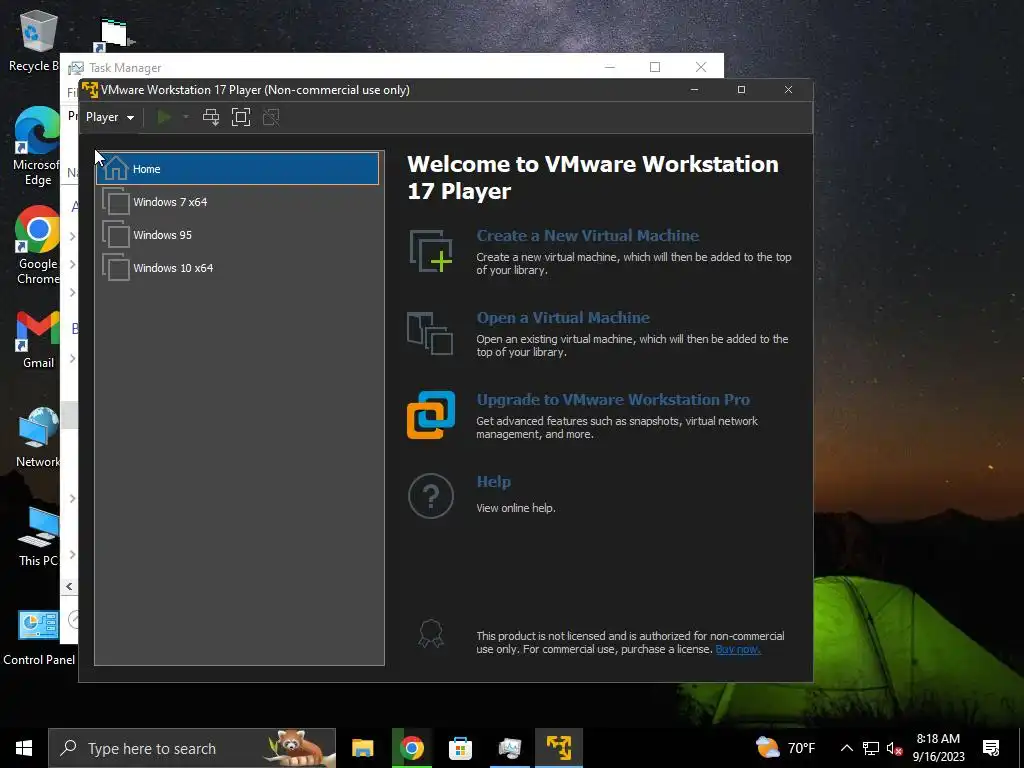1024x768 pixels.
Task: Close the VMware Workstation Player window
Action: coord(788,89)
